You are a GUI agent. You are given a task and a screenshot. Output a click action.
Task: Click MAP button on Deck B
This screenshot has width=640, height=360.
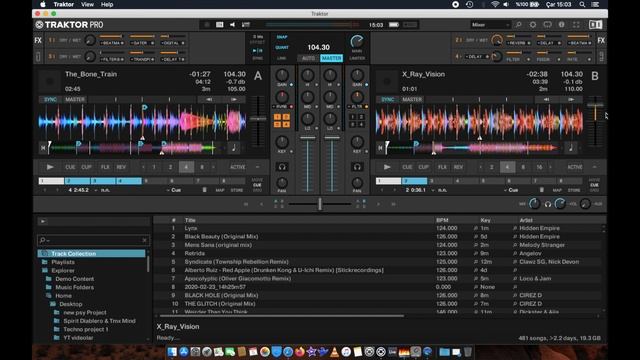tap(557, 190)
